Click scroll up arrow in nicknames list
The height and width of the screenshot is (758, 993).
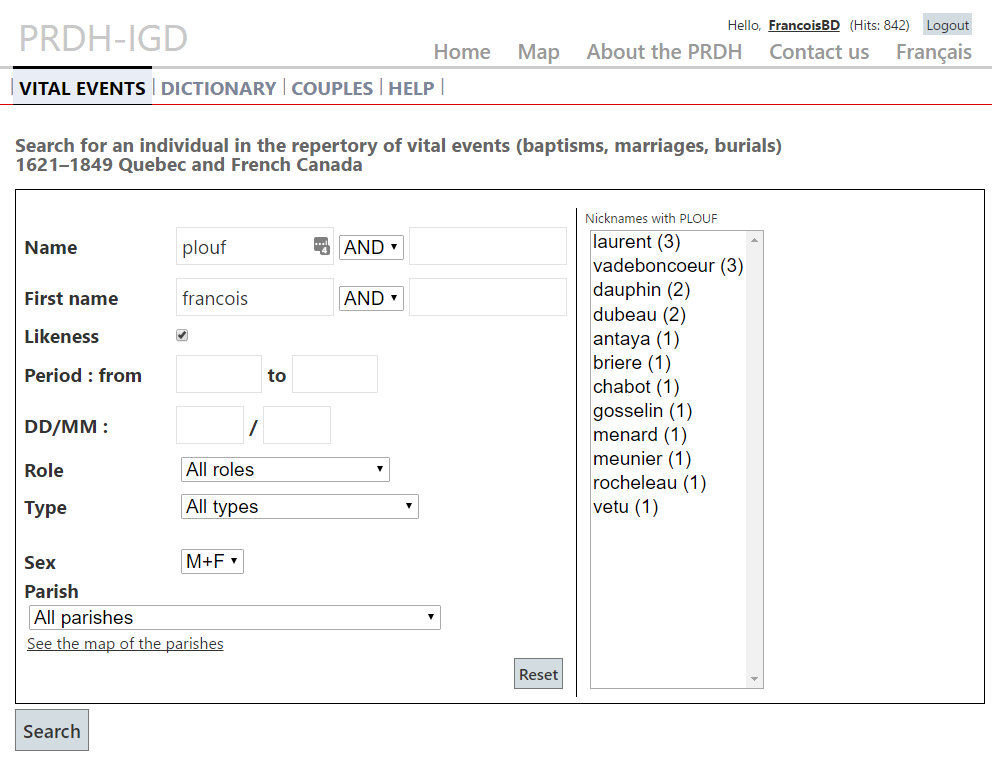click(x=754, y=240)
